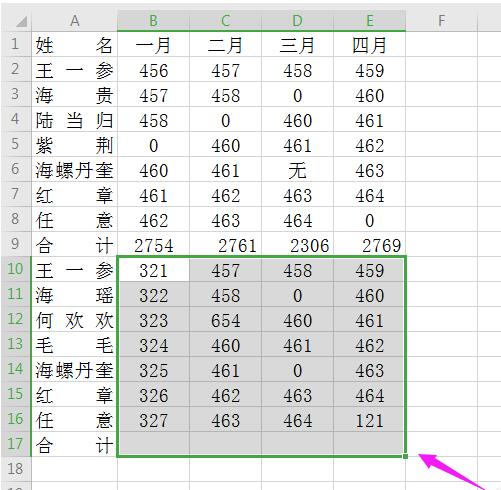Click cell with 无 in row 6

(x=297, y=170)
